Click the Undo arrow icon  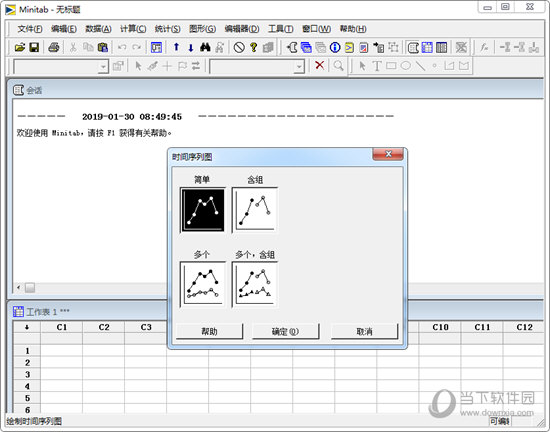tap(122, 47)
